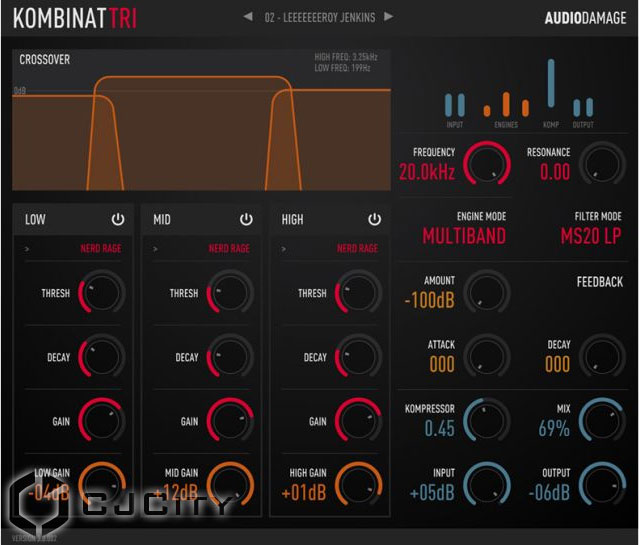Click the HIGH FREQ: 3.25kHz readout
Image resolution: width=639 pixels, height=545 pixels.
(346, 57)
